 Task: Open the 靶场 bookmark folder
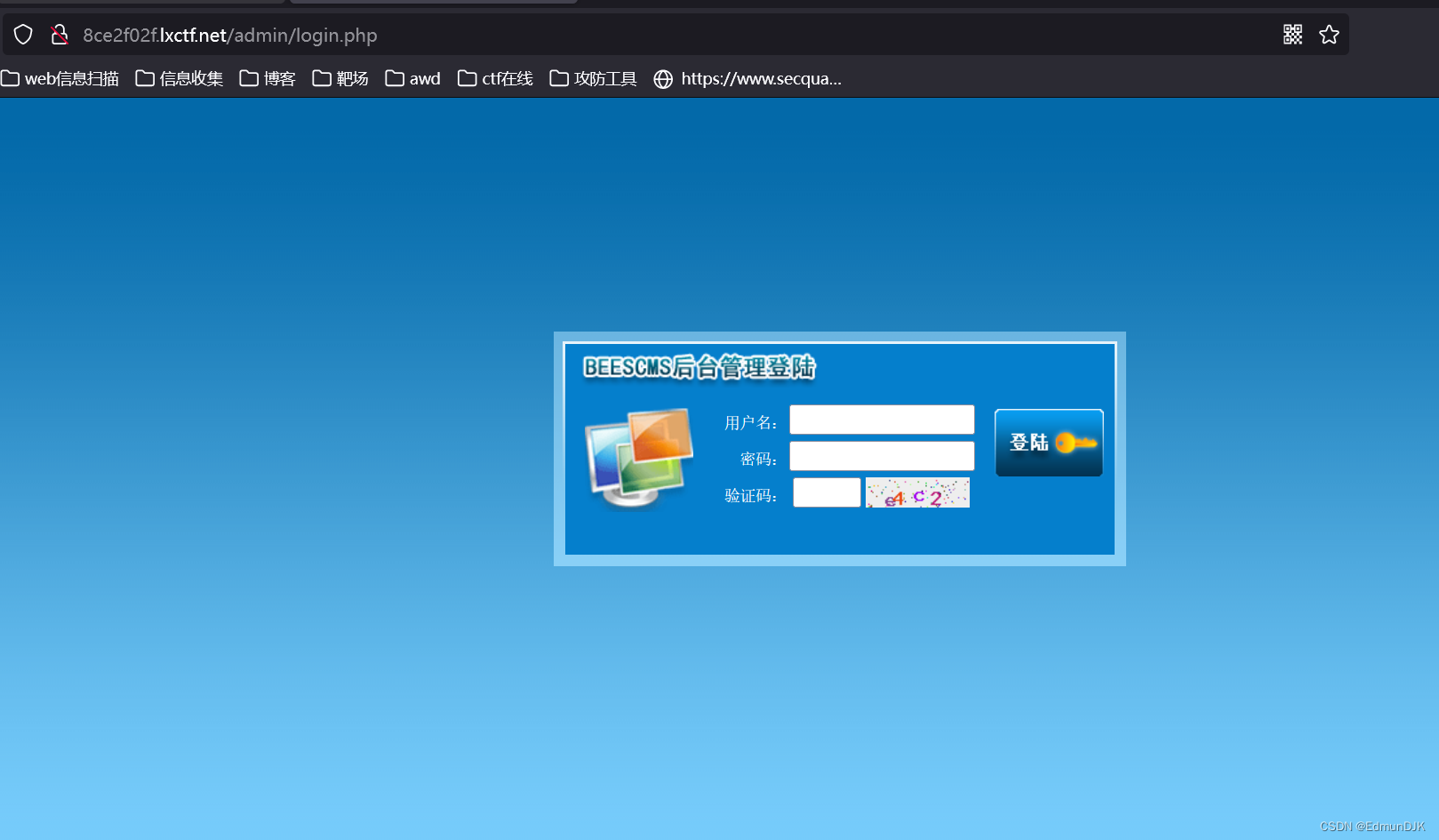click(x=340, y=79)
